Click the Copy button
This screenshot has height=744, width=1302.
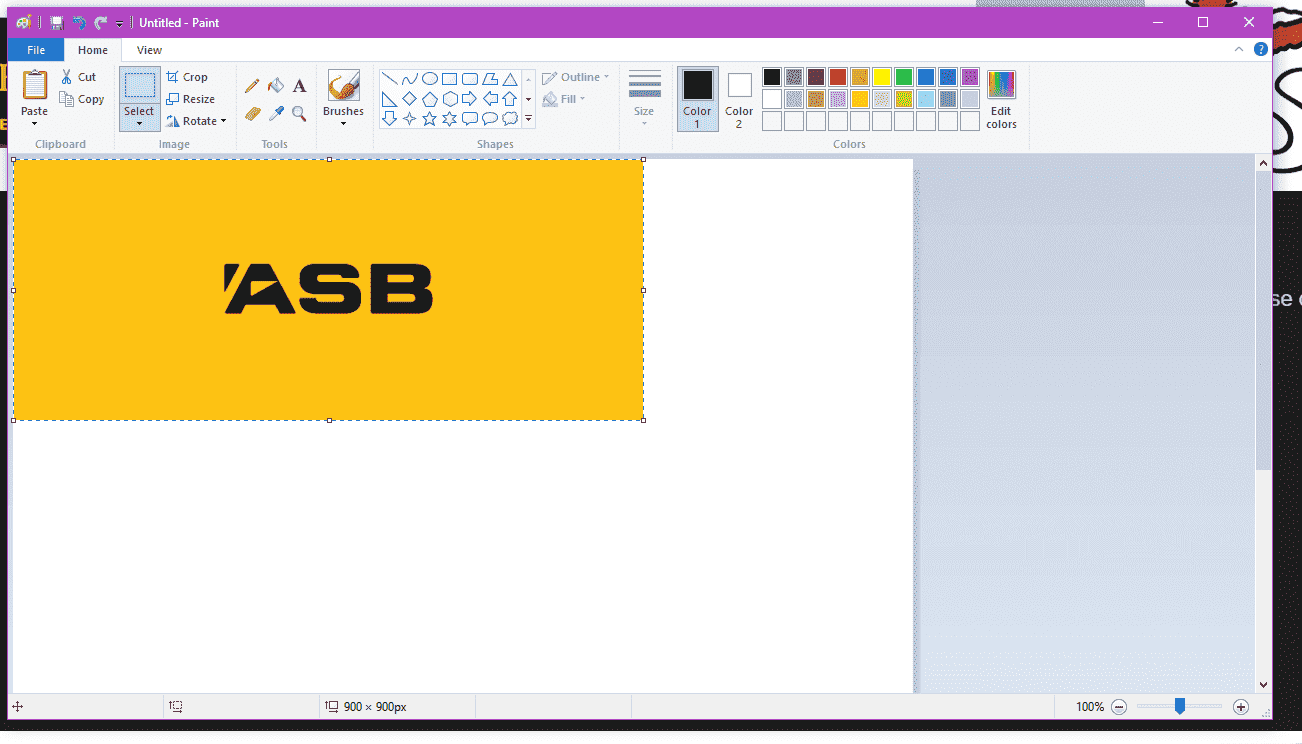click(x=81, y=99)
